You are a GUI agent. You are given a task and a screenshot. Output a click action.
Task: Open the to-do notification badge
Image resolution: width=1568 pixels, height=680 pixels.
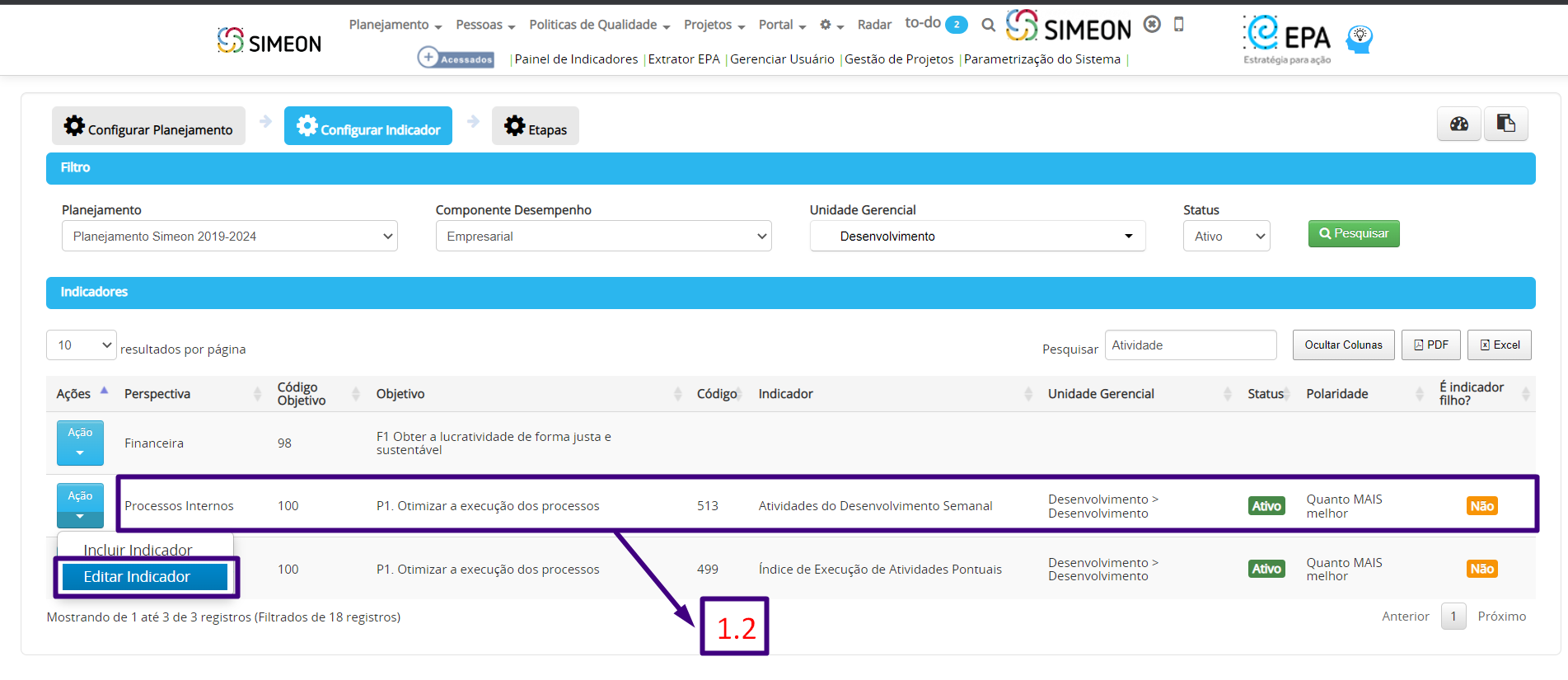click(957, 25)
